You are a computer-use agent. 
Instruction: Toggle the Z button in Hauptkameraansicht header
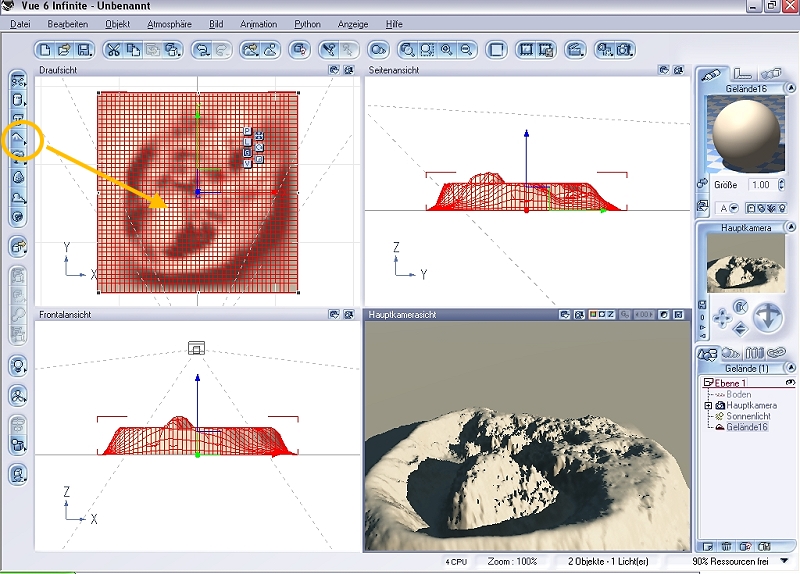click(610, 314)
